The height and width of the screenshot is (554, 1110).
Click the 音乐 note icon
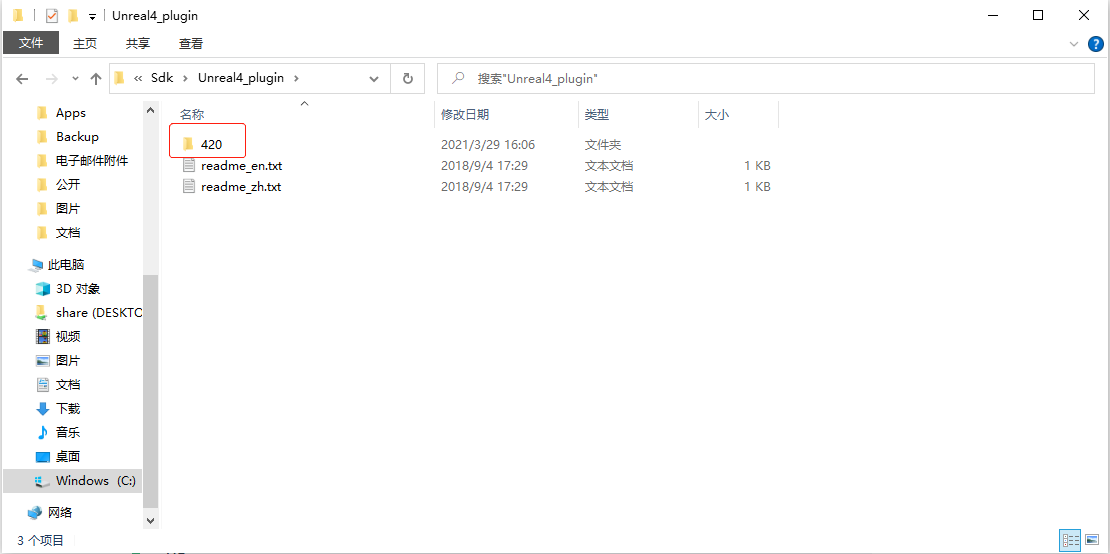point(43,432)
